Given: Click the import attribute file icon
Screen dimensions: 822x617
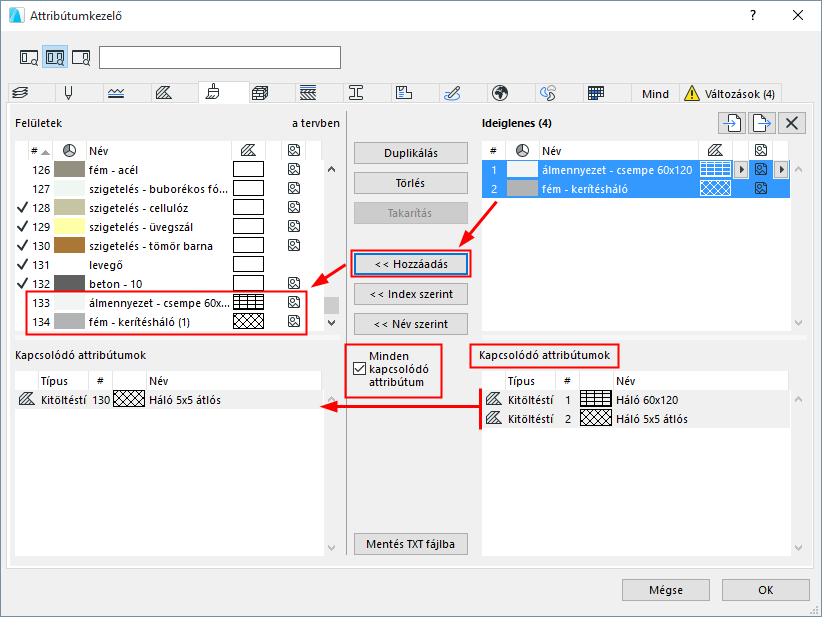Looking at the screenshot, I should coord(732,123).
